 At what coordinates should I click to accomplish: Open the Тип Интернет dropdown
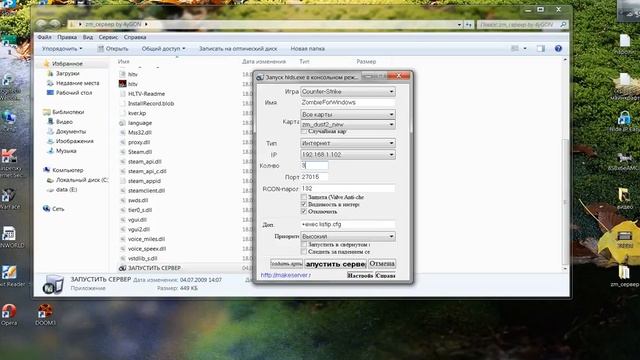coord(348,143)
